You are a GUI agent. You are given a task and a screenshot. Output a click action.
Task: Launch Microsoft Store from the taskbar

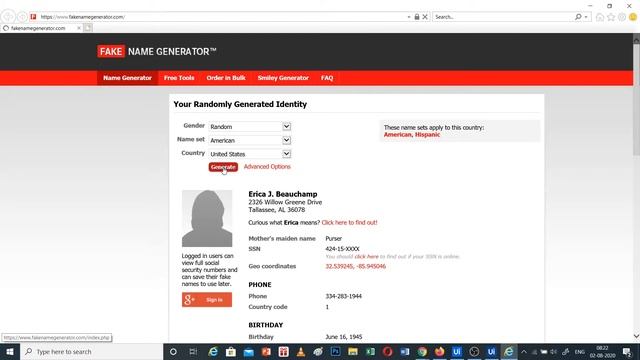pos(231,351)
